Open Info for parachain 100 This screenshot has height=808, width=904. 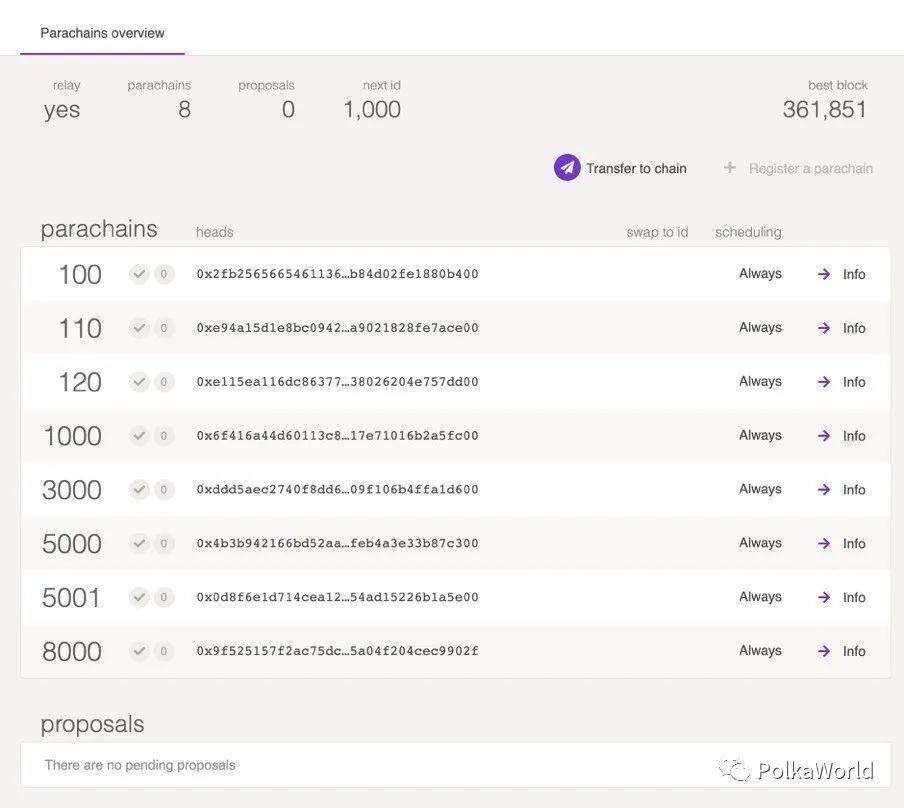coord(854,274)
